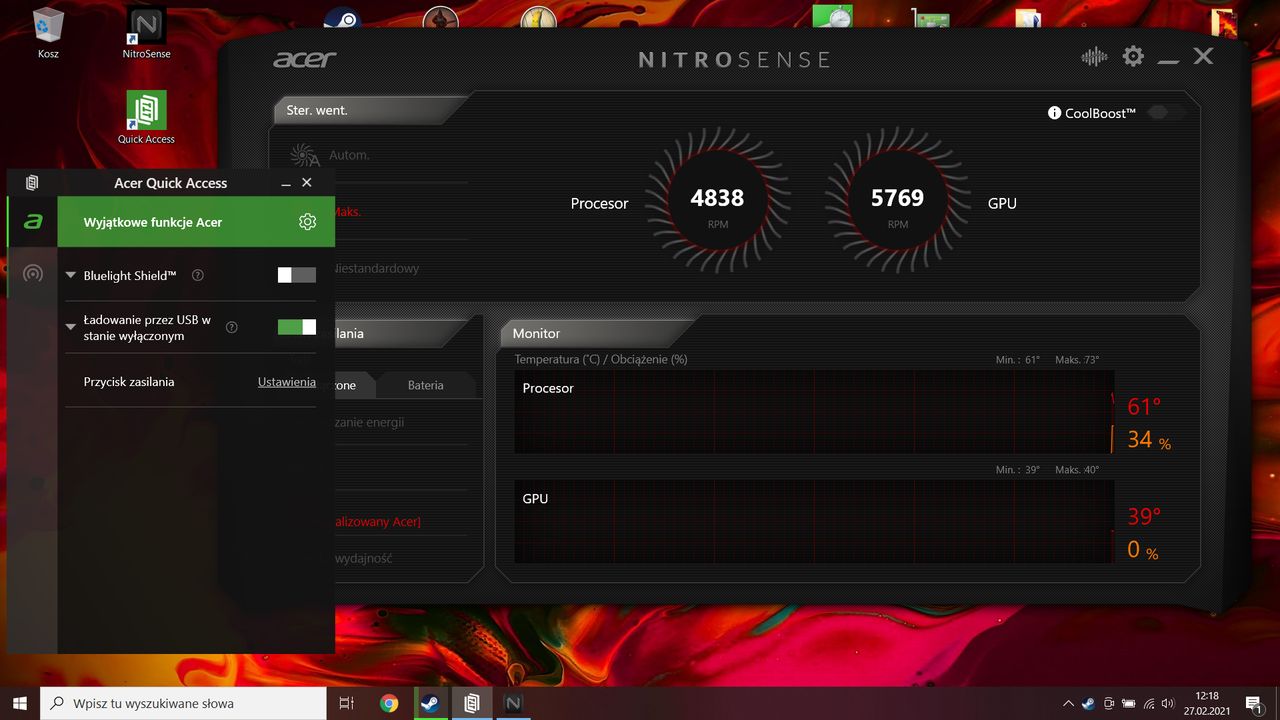Open the Ustawienia power button link
Viewport: 1280px width, 720px height.
287,382
